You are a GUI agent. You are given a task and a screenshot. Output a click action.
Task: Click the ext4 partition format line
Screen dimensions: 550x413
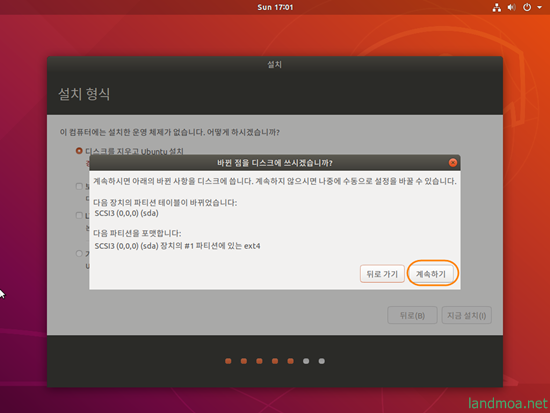point(177,246)
